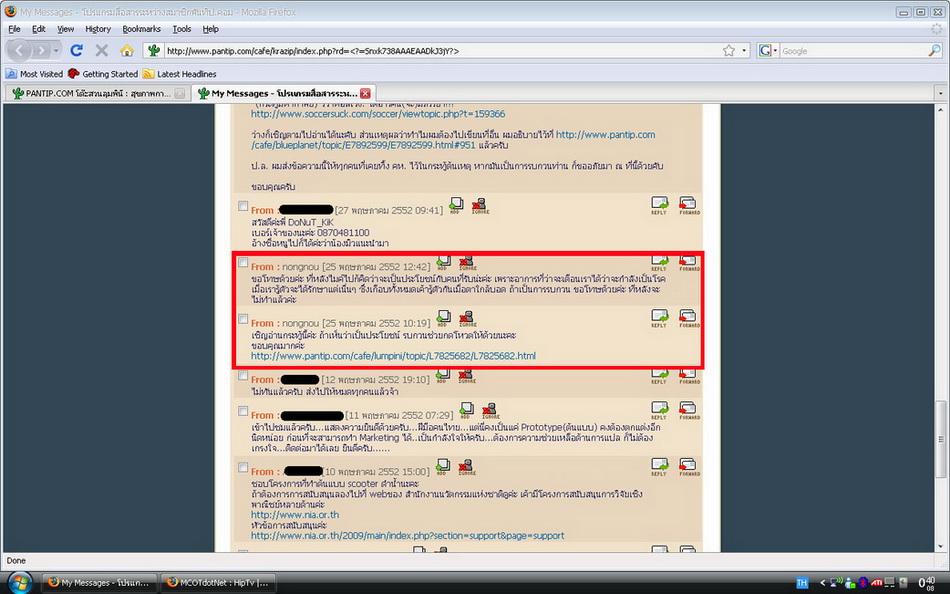Image resolution: width=950 pixels, height=594 pixels.
Task: Mark the 19:10 message checkbox
Action: pyautogui.click(x=243, y=375)
